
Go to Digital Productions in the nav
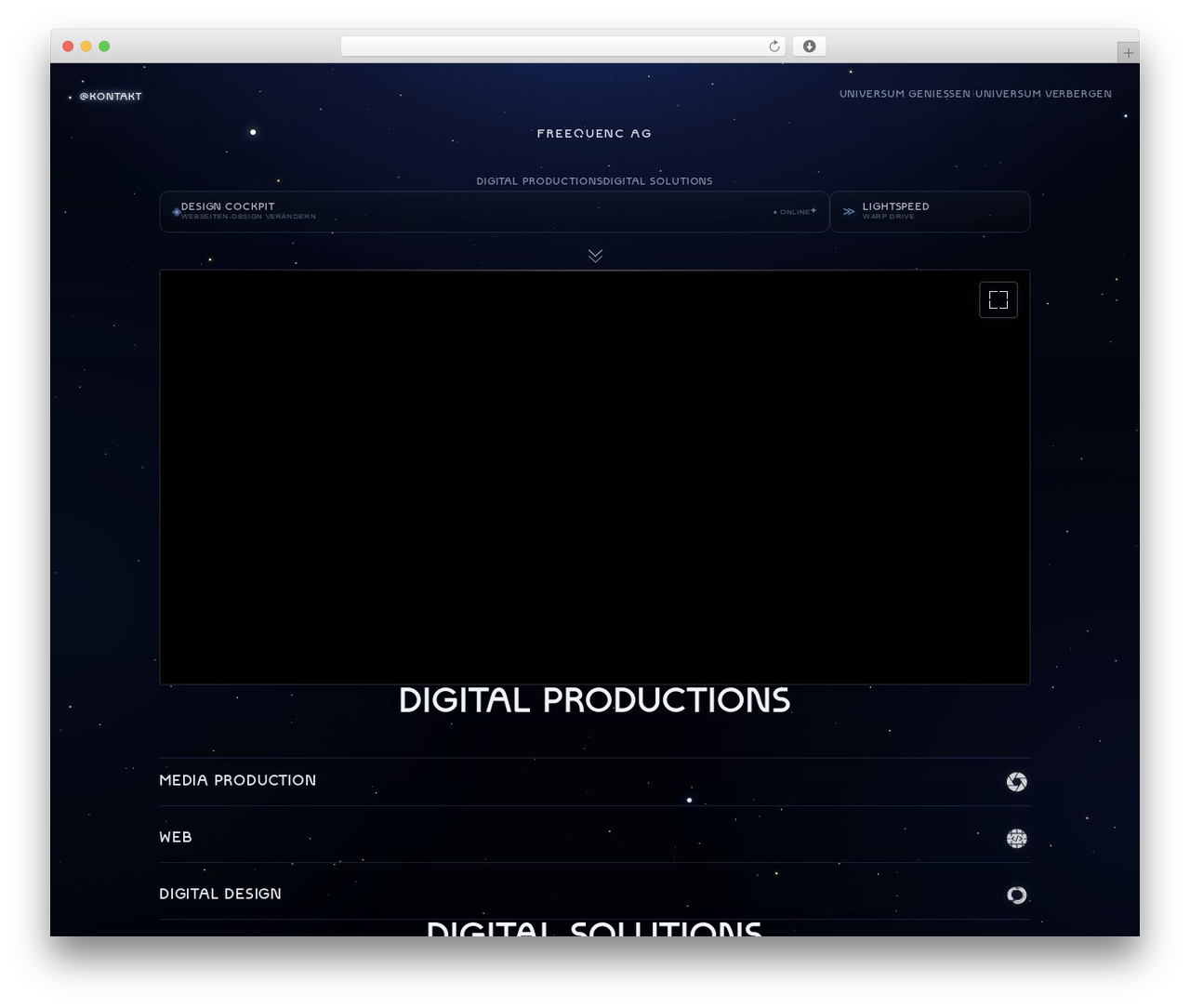(x=539, y=181)
